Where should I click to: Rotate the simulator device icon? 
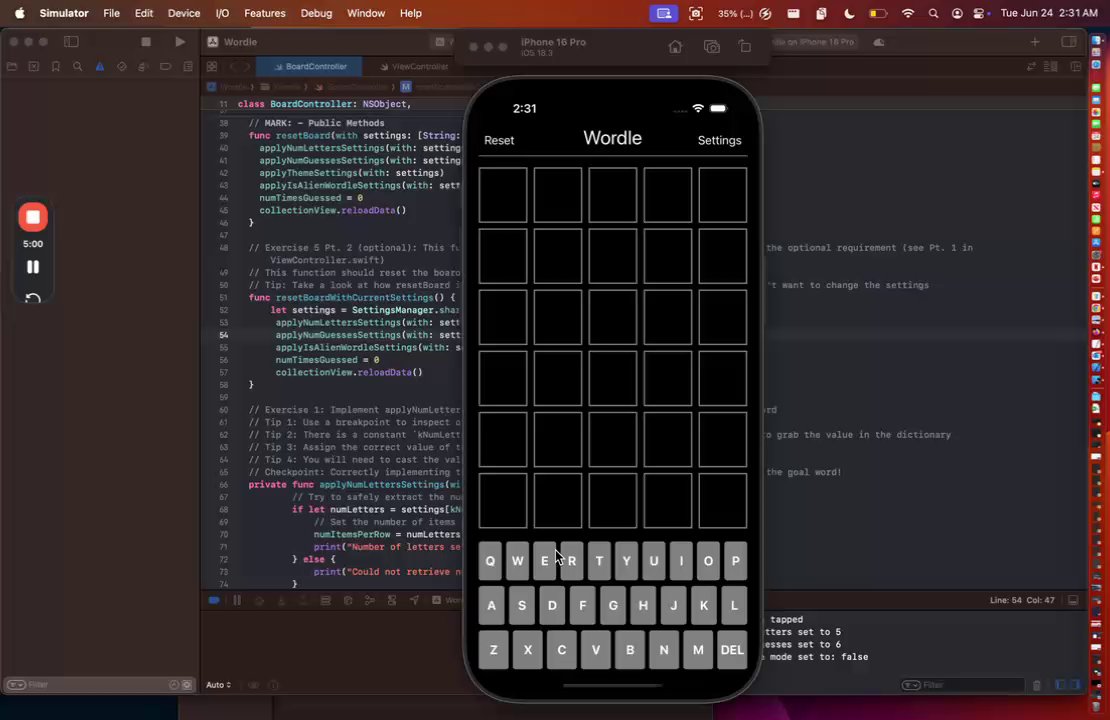pyautogui.click(x=745, y=47)
